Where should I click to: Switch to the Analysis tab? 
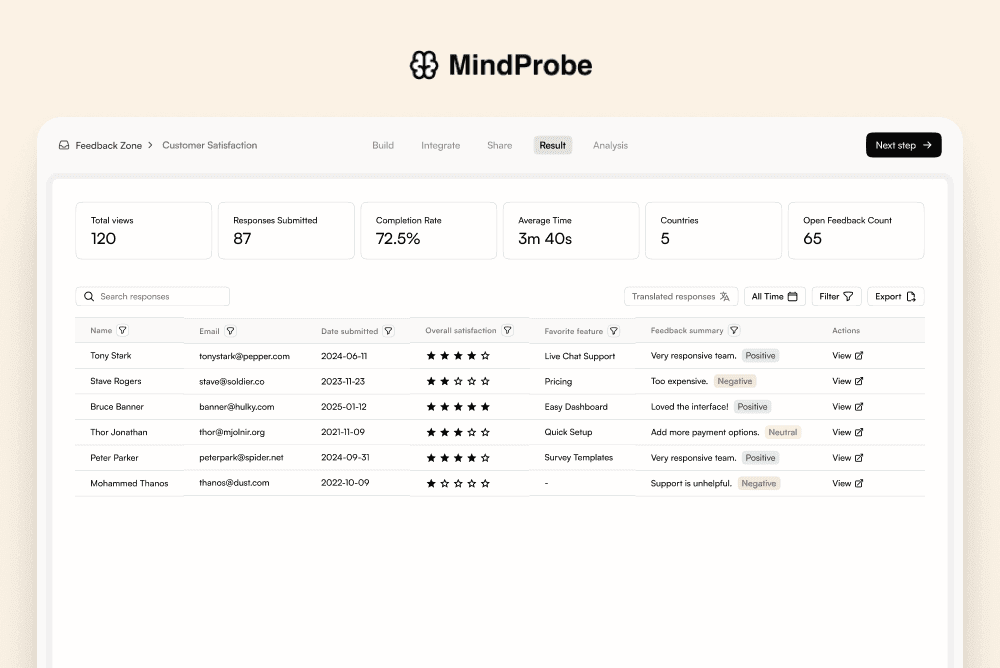[x=610, y=145]
